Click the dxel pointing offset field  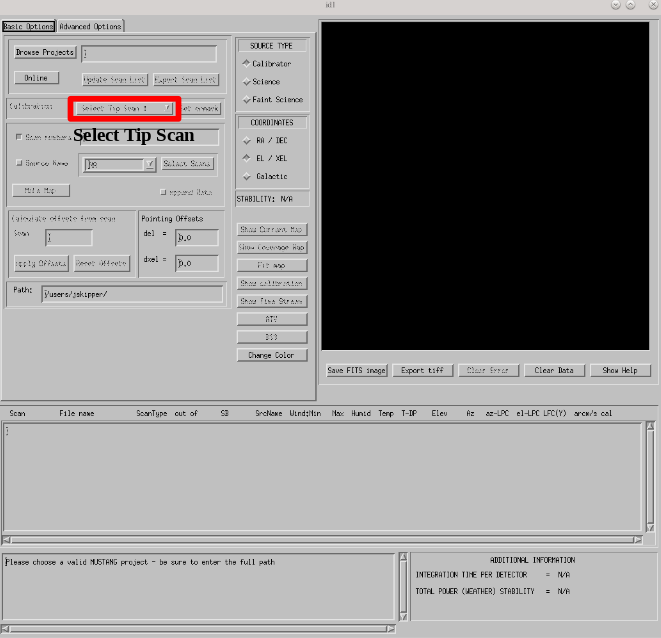[196, 263]
